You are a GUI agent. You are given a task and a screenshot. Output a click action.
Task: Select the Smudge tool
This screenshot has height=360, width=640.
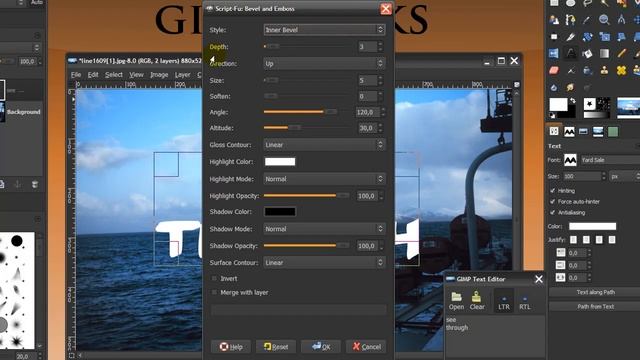pos(571,87)
